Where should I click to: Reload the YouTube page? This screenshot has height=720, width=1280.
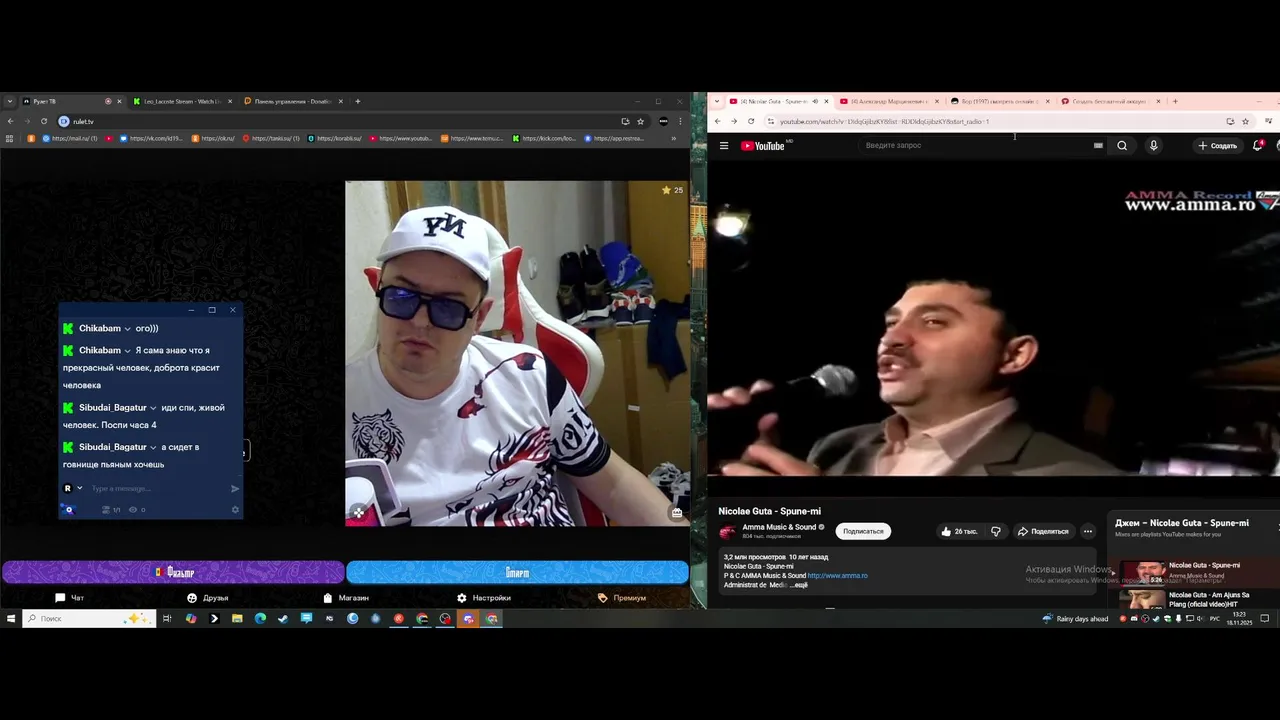pyautogui.click(x=751, y=121)
